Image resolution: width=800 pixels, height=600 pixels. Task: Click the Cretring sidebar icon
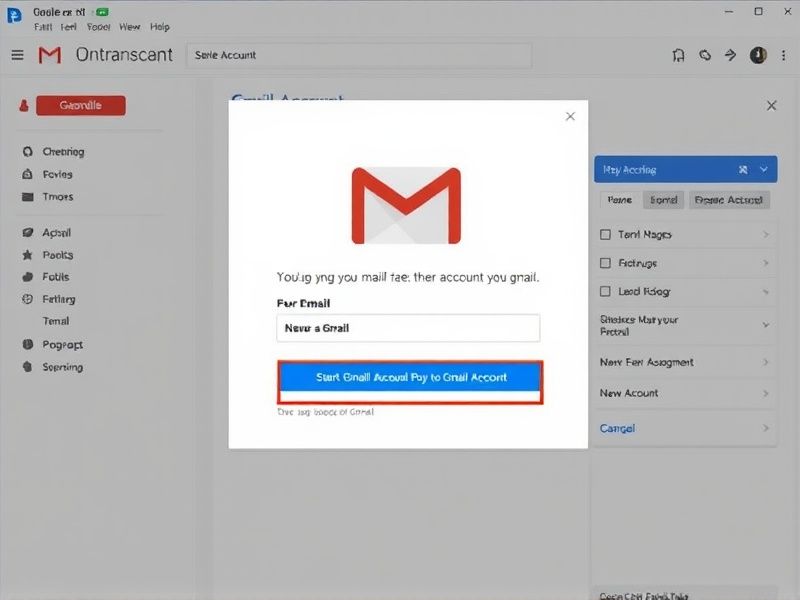pos(28,152)
